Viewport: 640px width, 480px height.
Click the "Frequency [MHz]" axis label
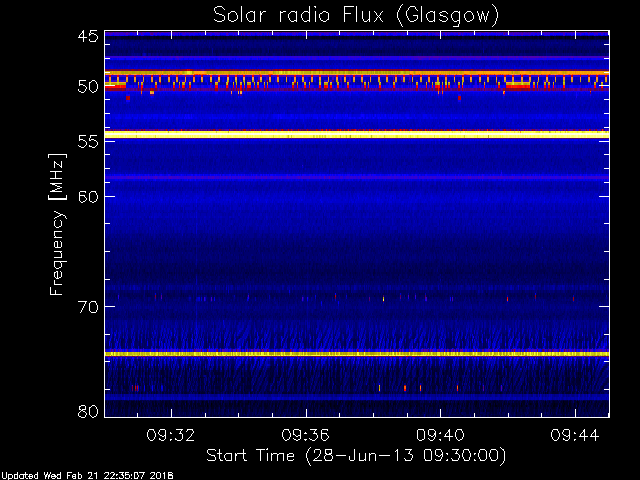pos(57,224)
